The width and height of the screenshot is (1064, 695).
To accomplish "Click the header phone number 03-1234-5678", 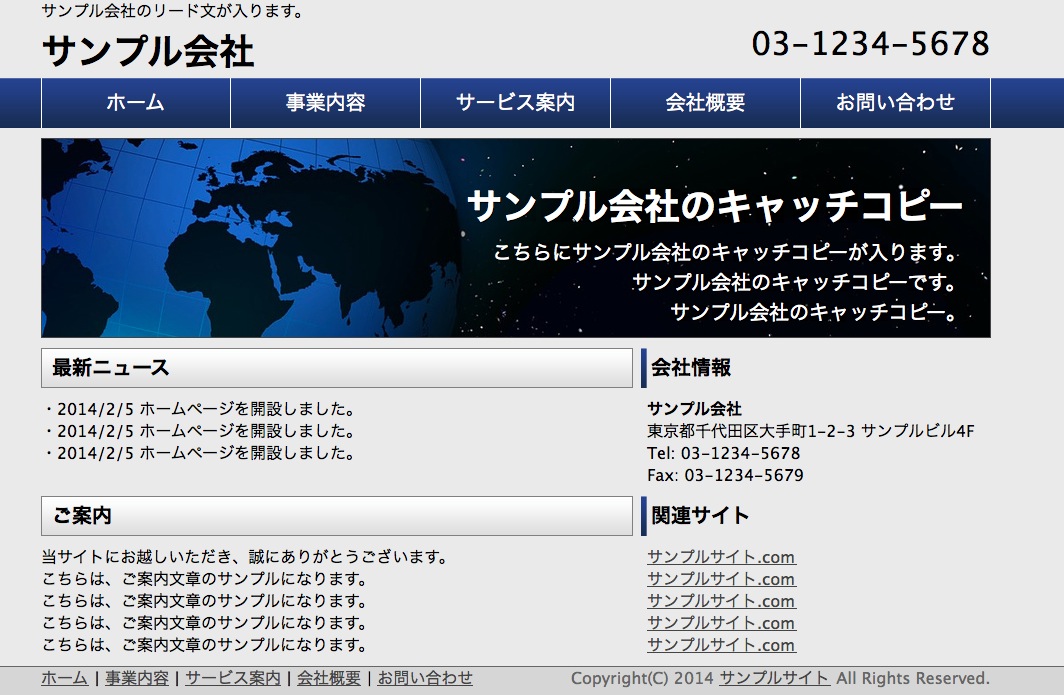I will (870, 44).
